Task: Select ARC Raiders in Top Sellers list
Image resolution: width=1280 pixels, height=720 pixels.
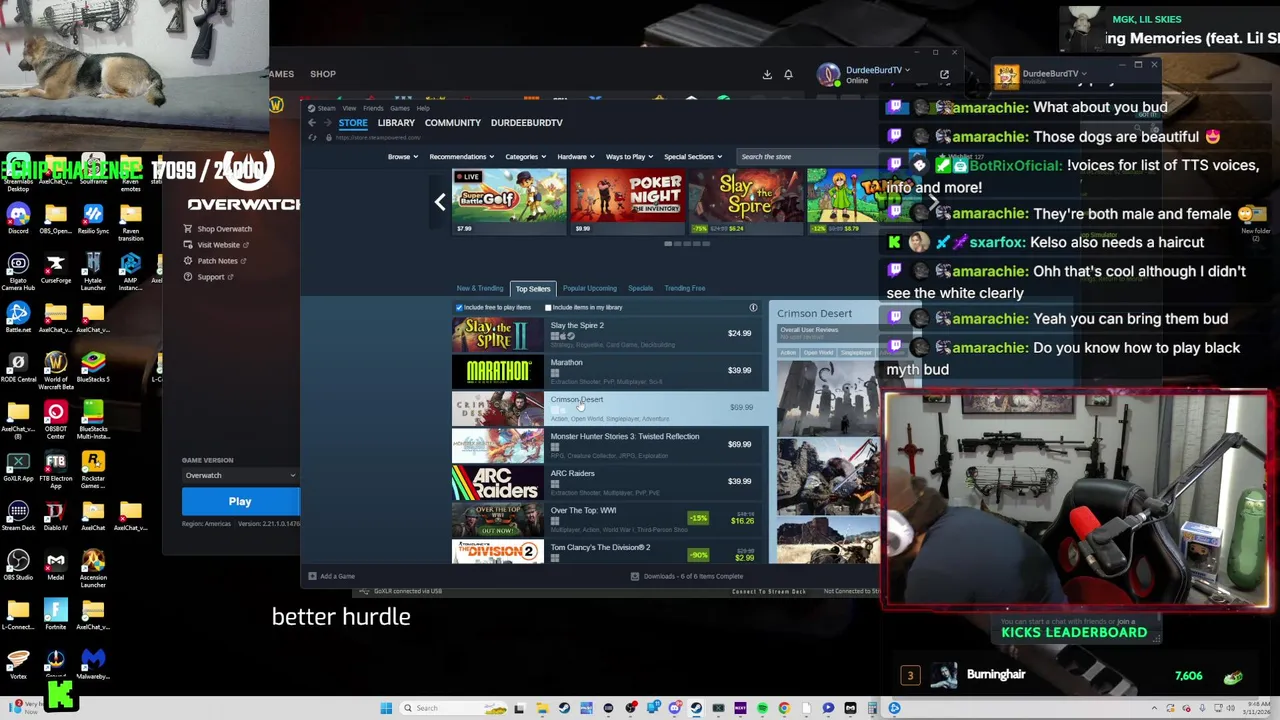Action: pos(610,482)
